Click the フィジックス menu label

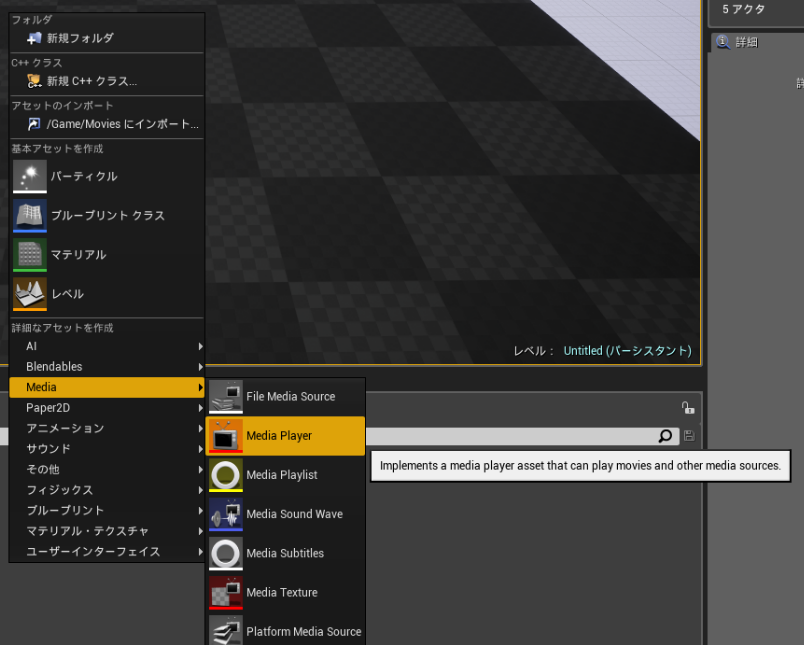click(59, 490)
